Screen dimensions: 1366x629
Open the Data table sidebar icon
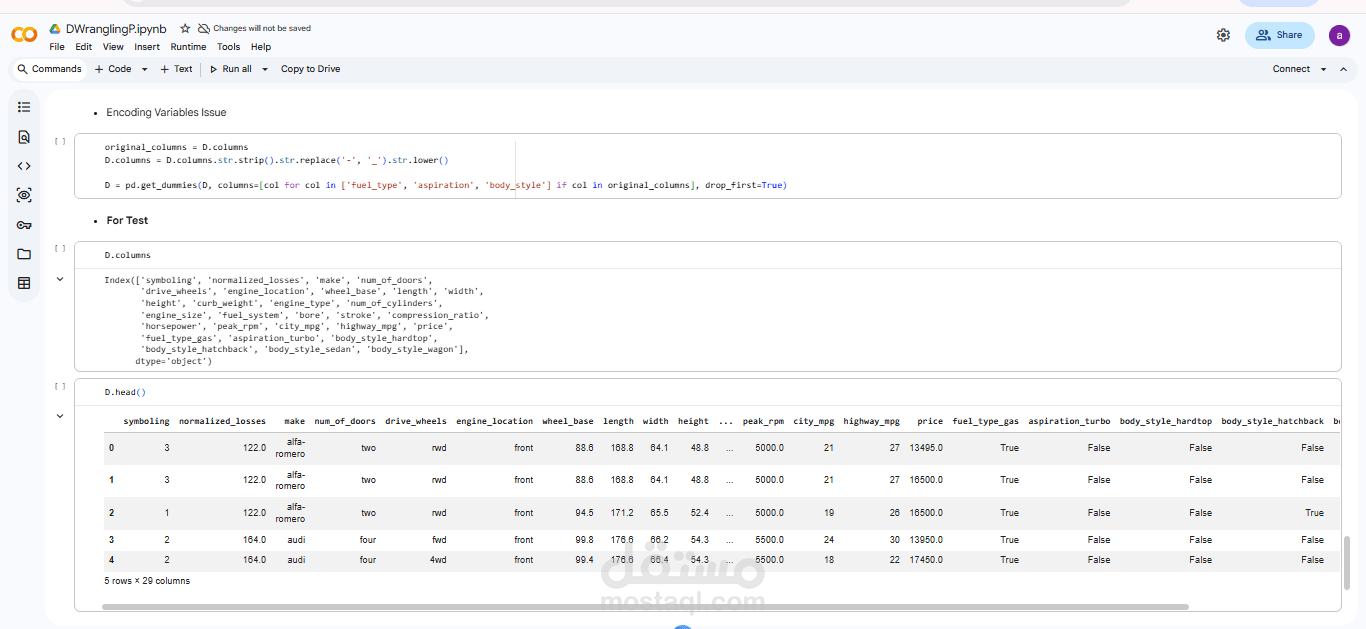click(x=24, y=283)
